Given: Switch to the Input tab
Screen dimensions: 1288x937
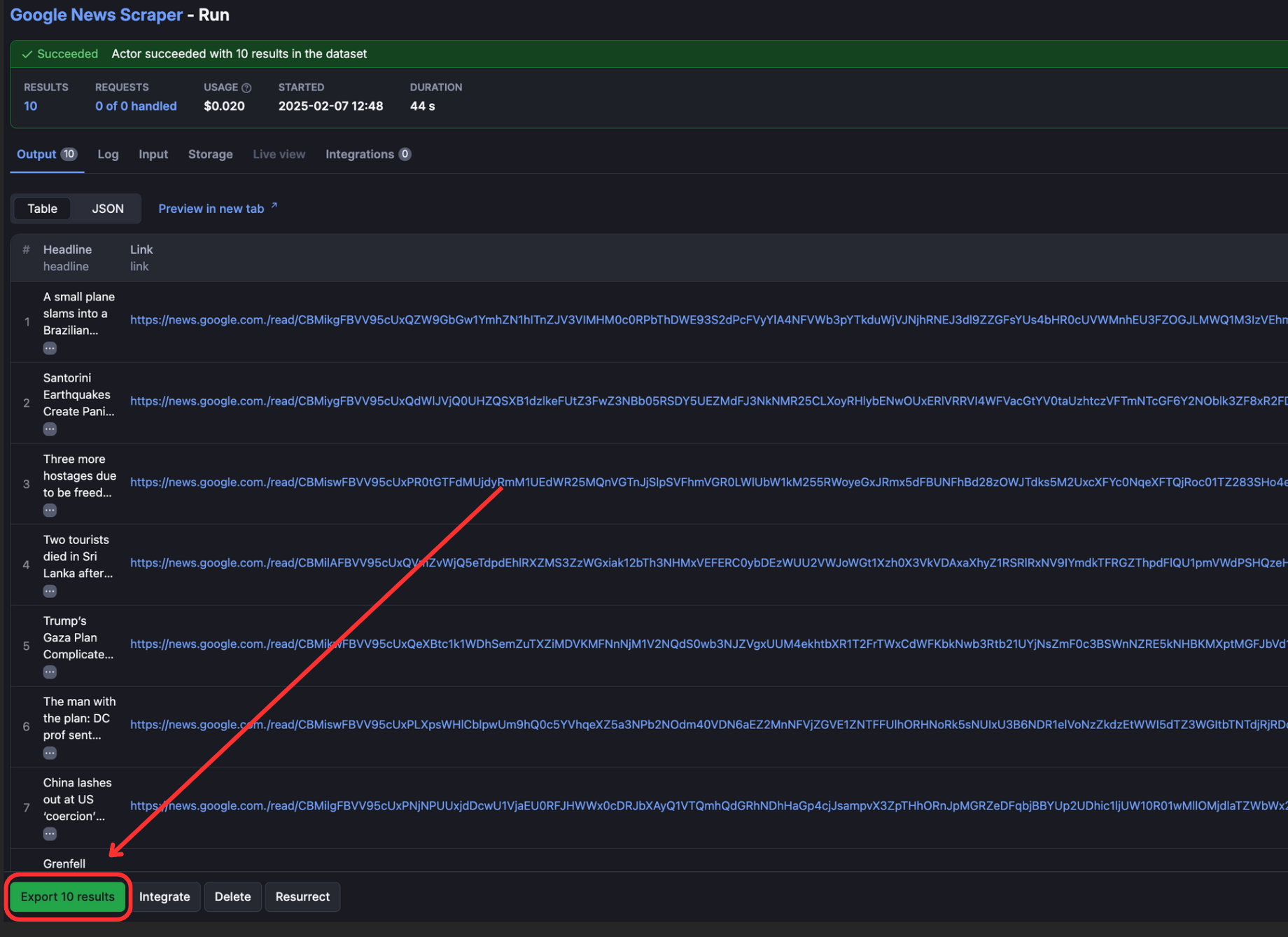Looking at the screenshot, I should pyautogui.click(x=153, y=154).
